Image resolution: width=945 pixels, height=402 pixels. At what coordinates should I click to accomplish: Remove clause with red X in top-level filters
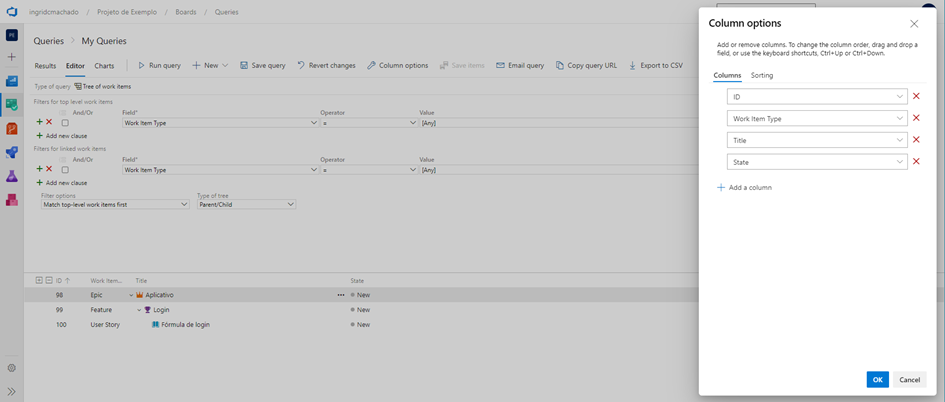(x=49, y=122)
